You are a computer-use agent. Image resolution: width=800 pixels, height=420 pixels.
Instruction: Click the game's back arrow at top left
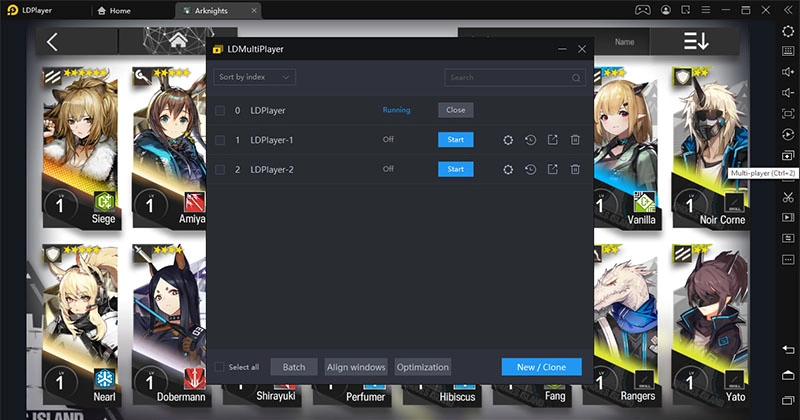(52, 42)
